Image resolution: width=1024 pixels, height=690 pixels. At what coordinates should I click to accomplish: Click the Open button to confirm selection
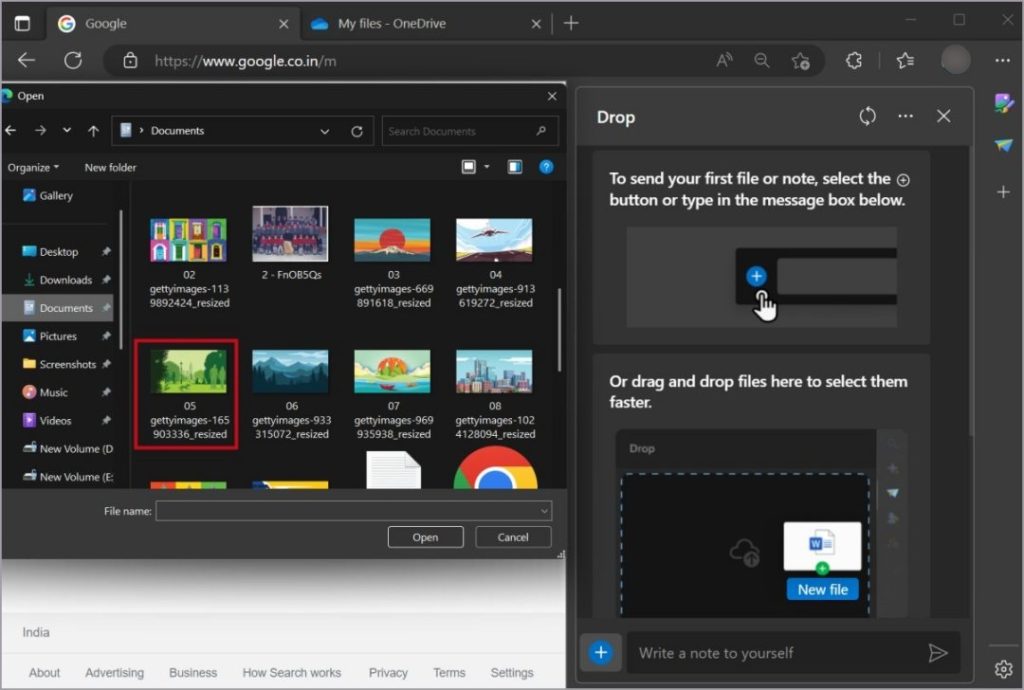pyautogui.click(x=425, y=537)
